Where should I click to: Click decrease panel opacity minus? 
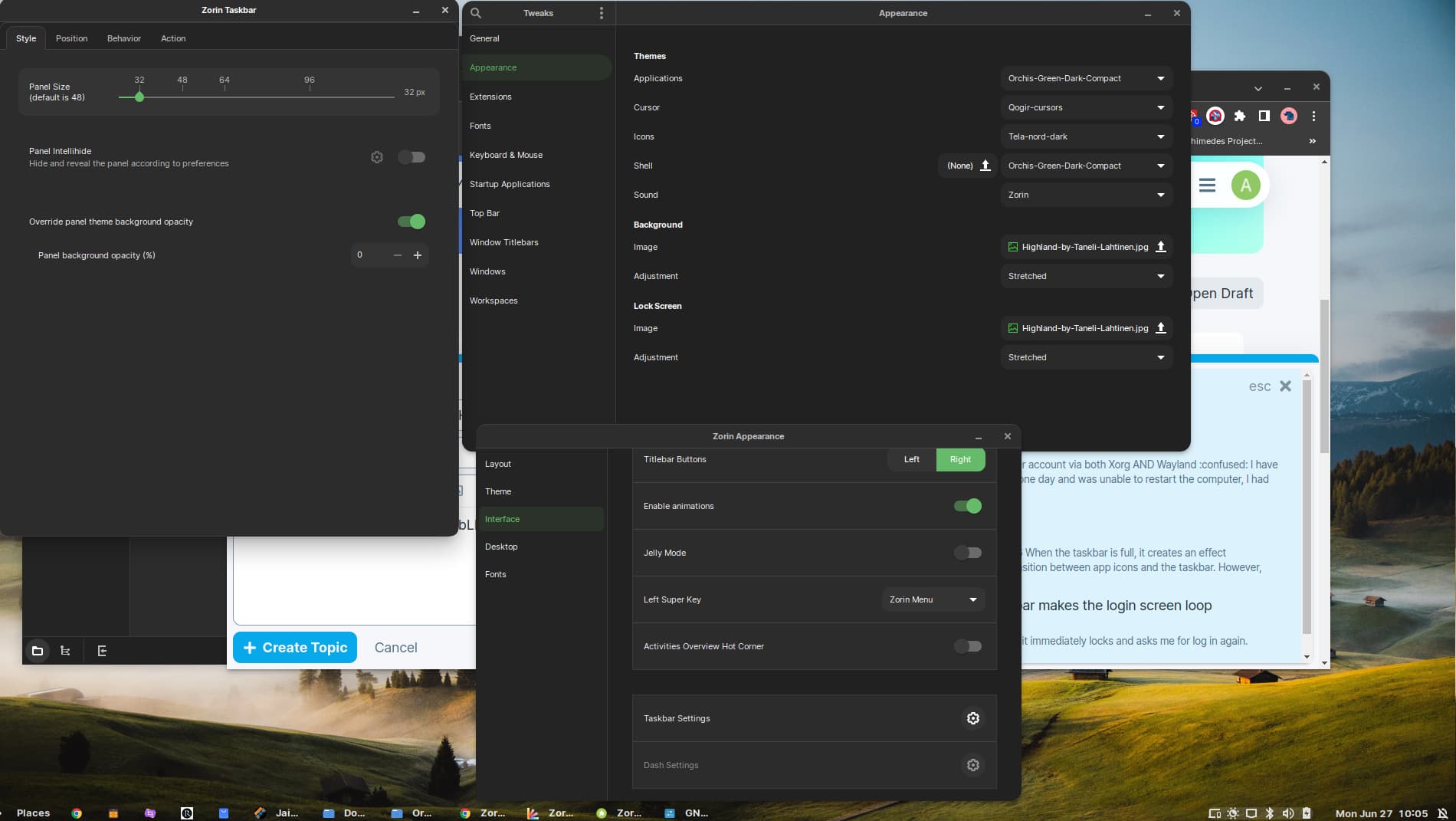(397, 255)
